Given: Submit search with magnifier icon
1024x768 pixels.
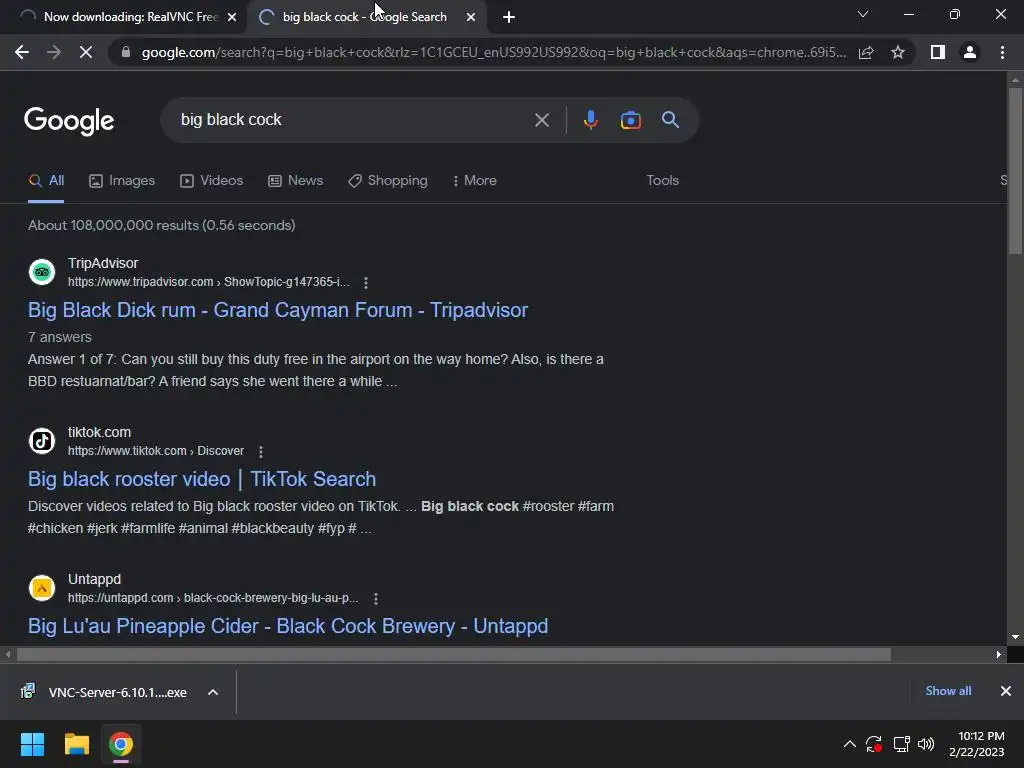Looking at the screenshot, I should coord(670,120).
